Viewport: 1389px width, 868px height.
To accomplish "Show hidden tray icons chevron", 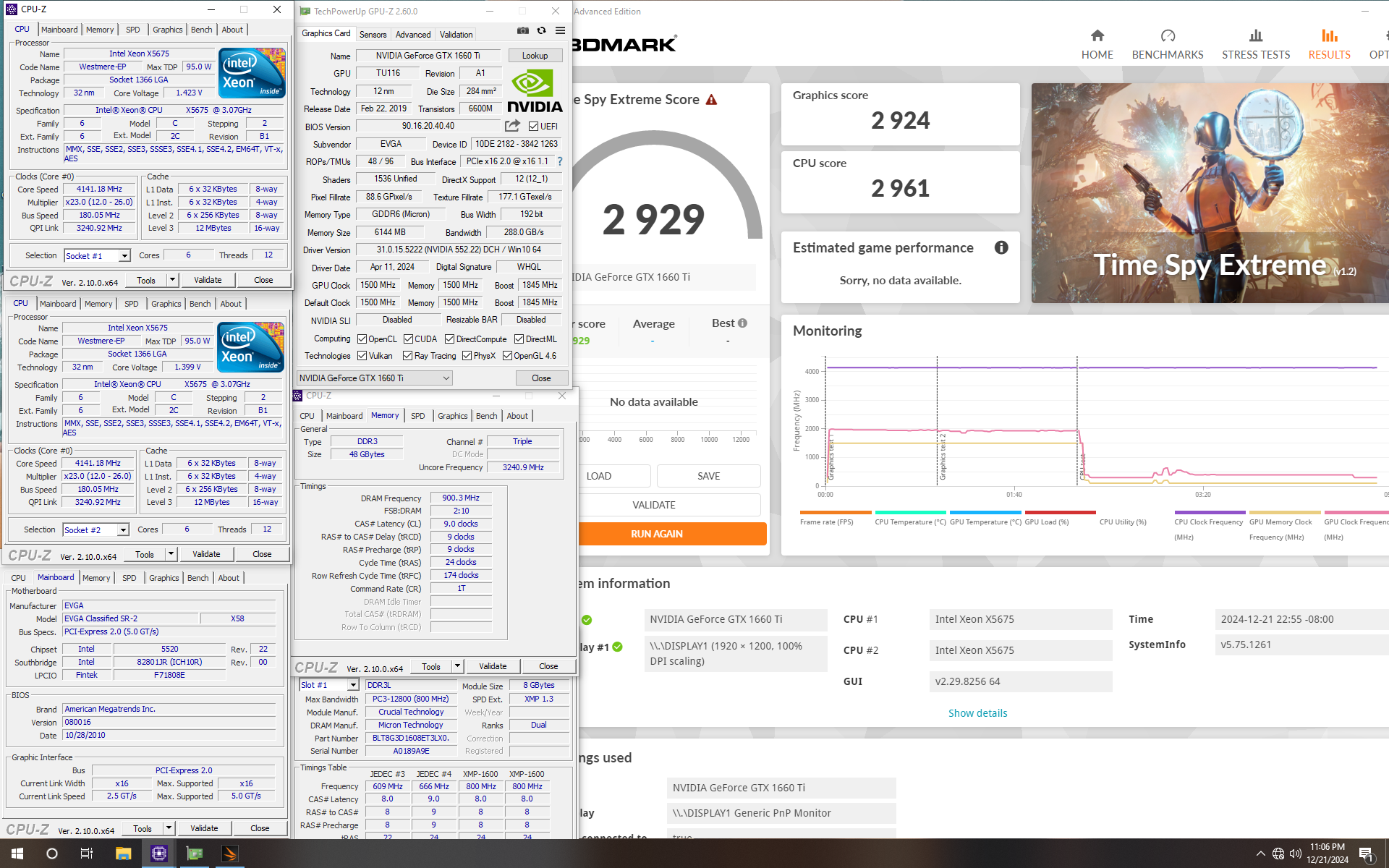I will pos(1260,854).
